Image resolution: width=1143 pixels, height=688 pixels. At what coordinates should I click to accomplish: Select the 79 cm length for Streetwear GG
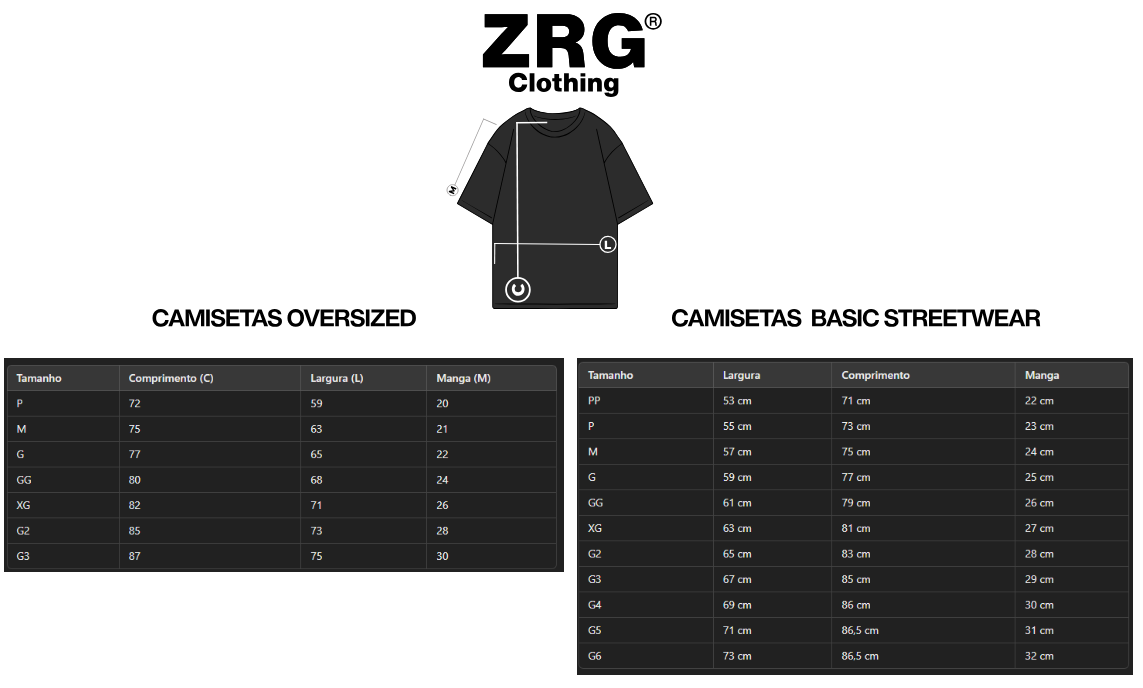(x=856, y=503)
